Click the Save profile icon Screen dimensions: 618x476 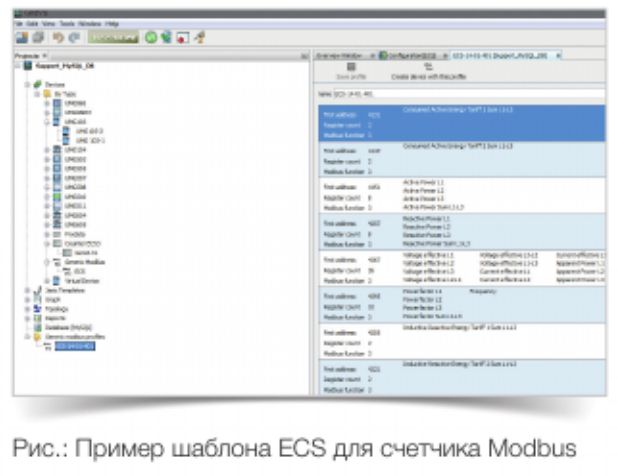click(351, 68)
